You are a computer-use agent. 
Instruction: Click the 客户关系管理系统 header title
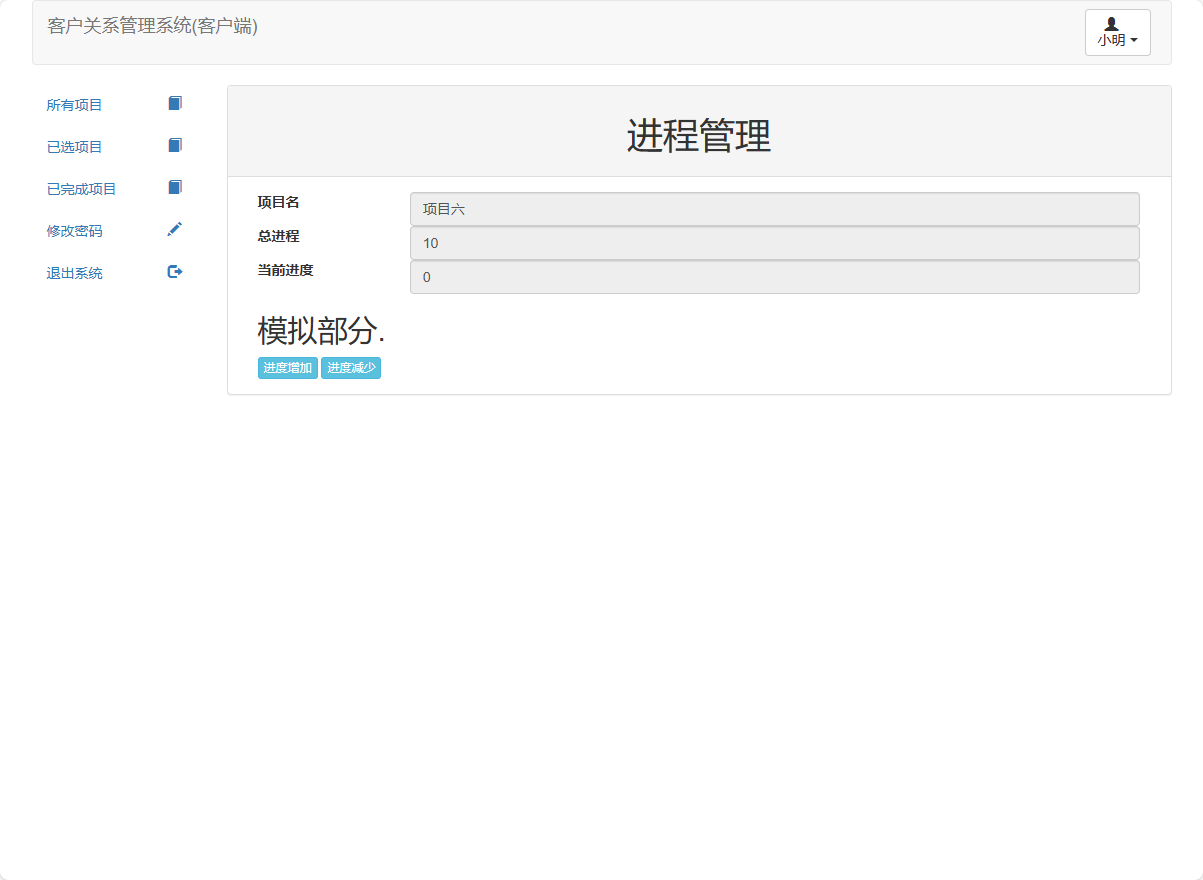point(151,27)
